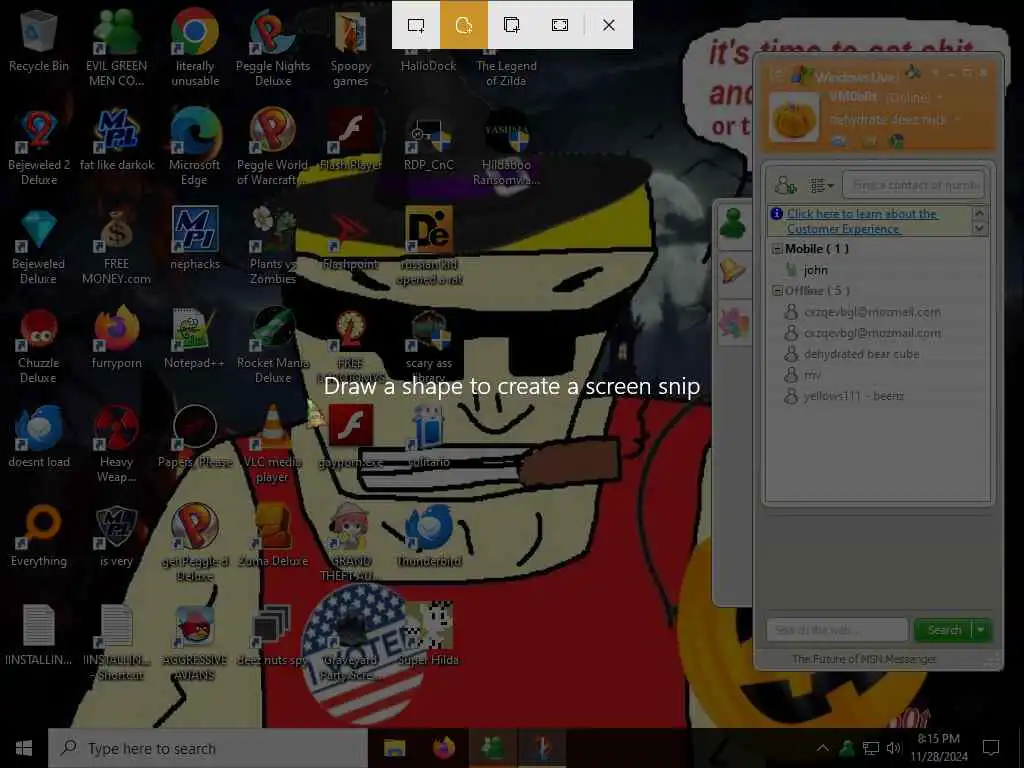
Task: Open File Explorer from the taskbar
Action: tap(394, 748)
